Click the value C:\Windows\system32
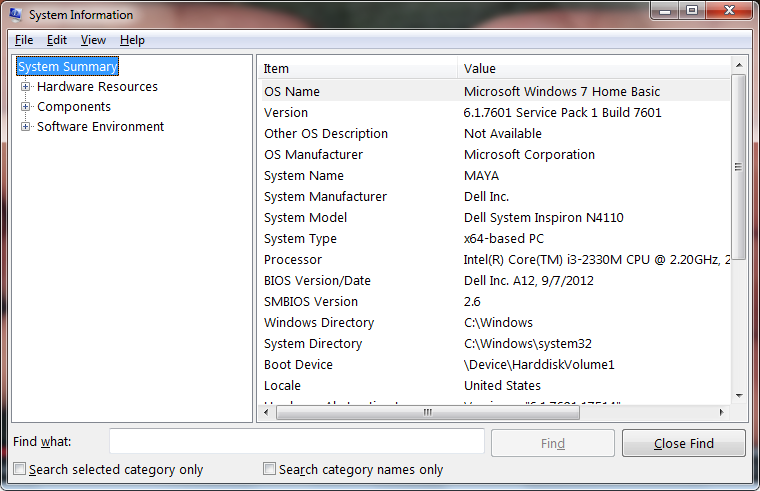The image size is (760, 491). (x=527, y=344)
